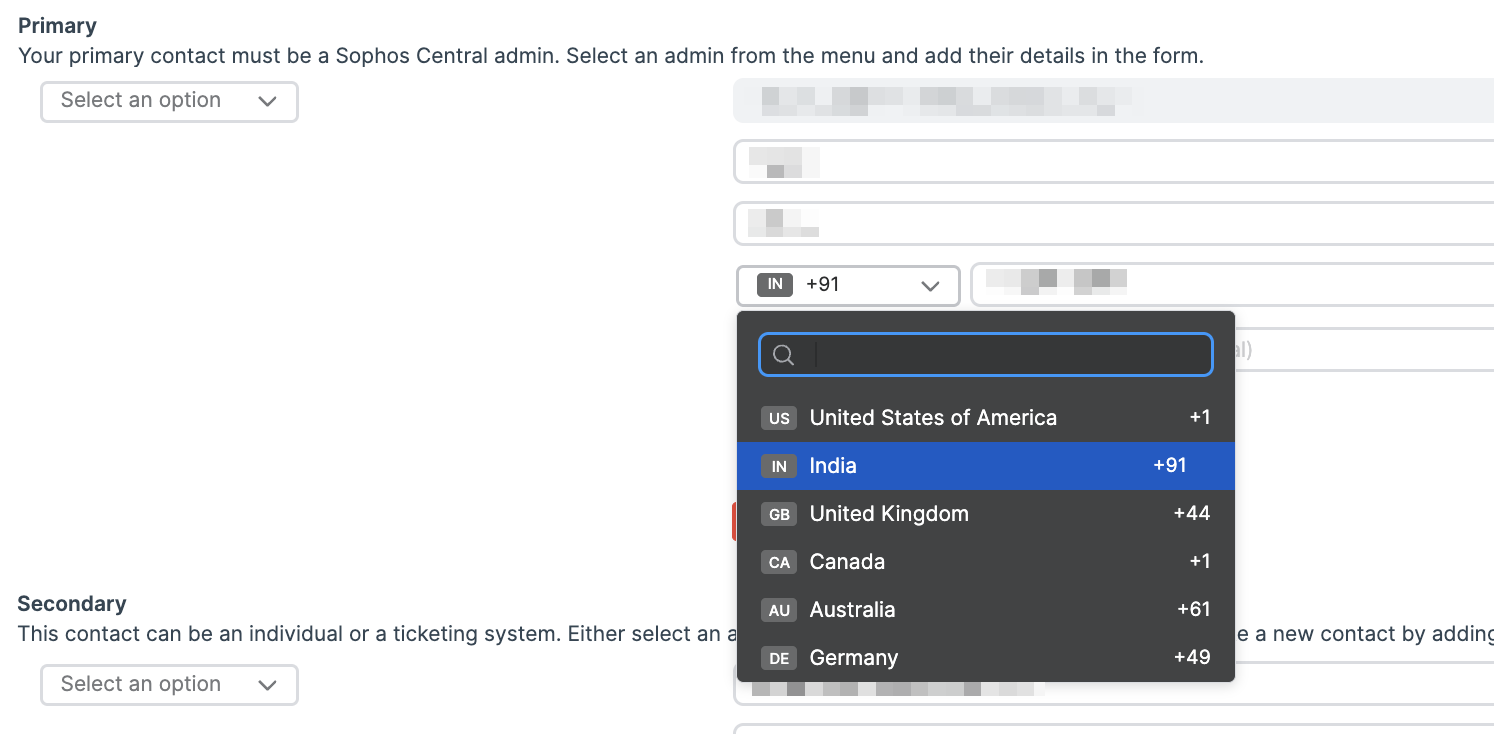
Task: Pick Canada as the country code
Action: 847,562
